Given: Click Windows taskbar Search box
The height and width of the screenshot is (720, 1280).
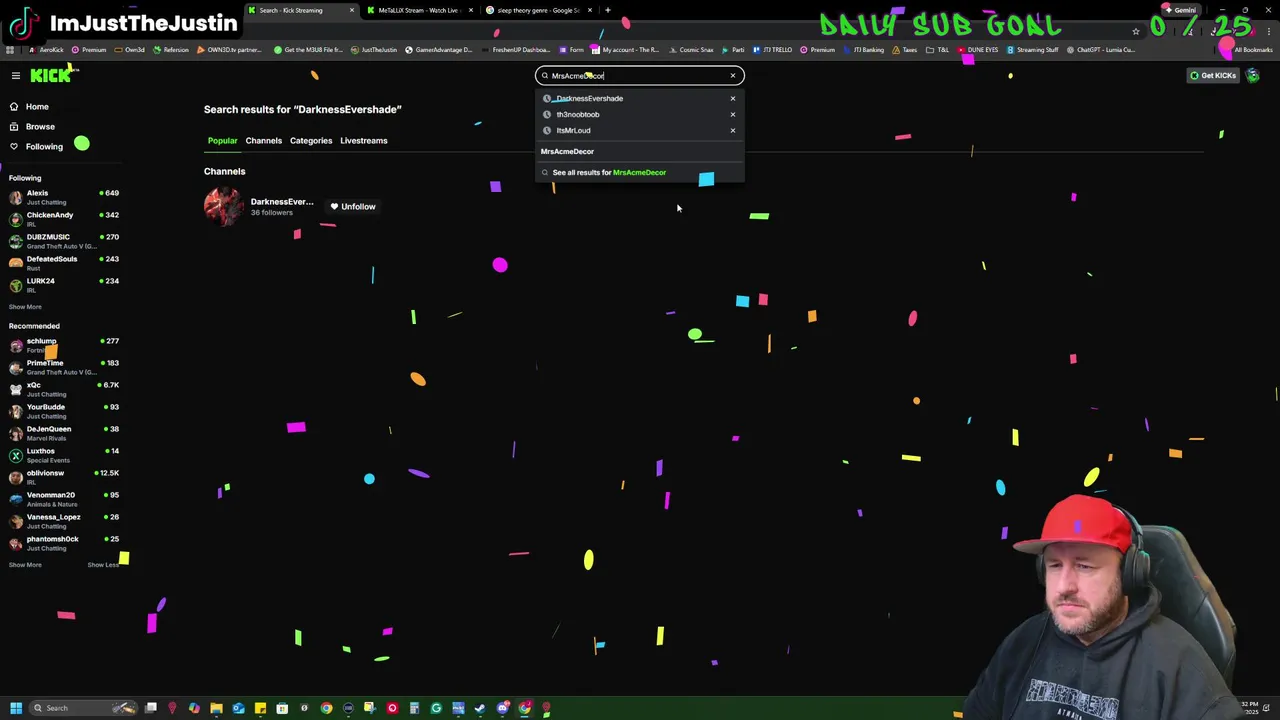Looking at the screenshot, I should tap(85, 708).
